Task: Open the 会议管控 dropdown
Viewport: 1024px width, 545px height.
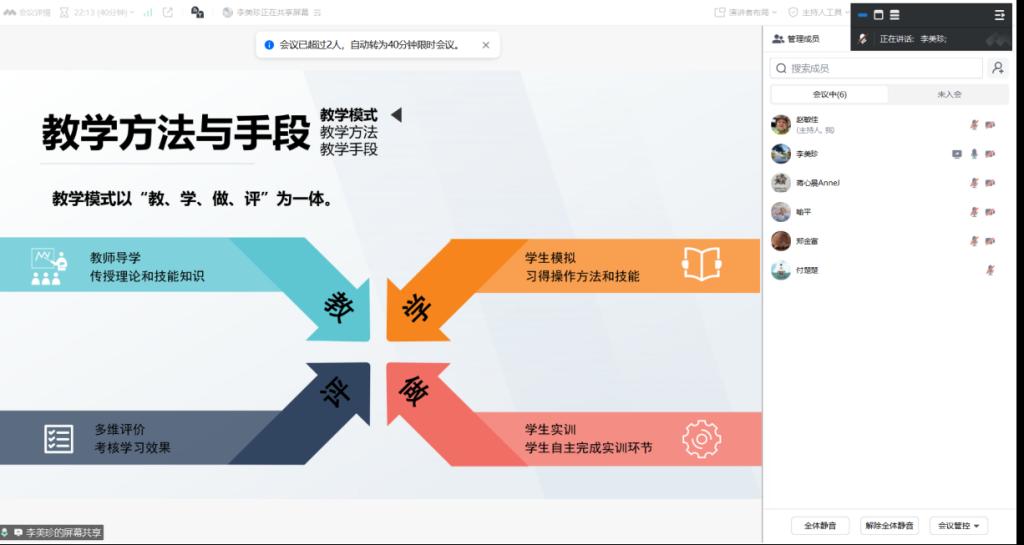Action: 959,525
